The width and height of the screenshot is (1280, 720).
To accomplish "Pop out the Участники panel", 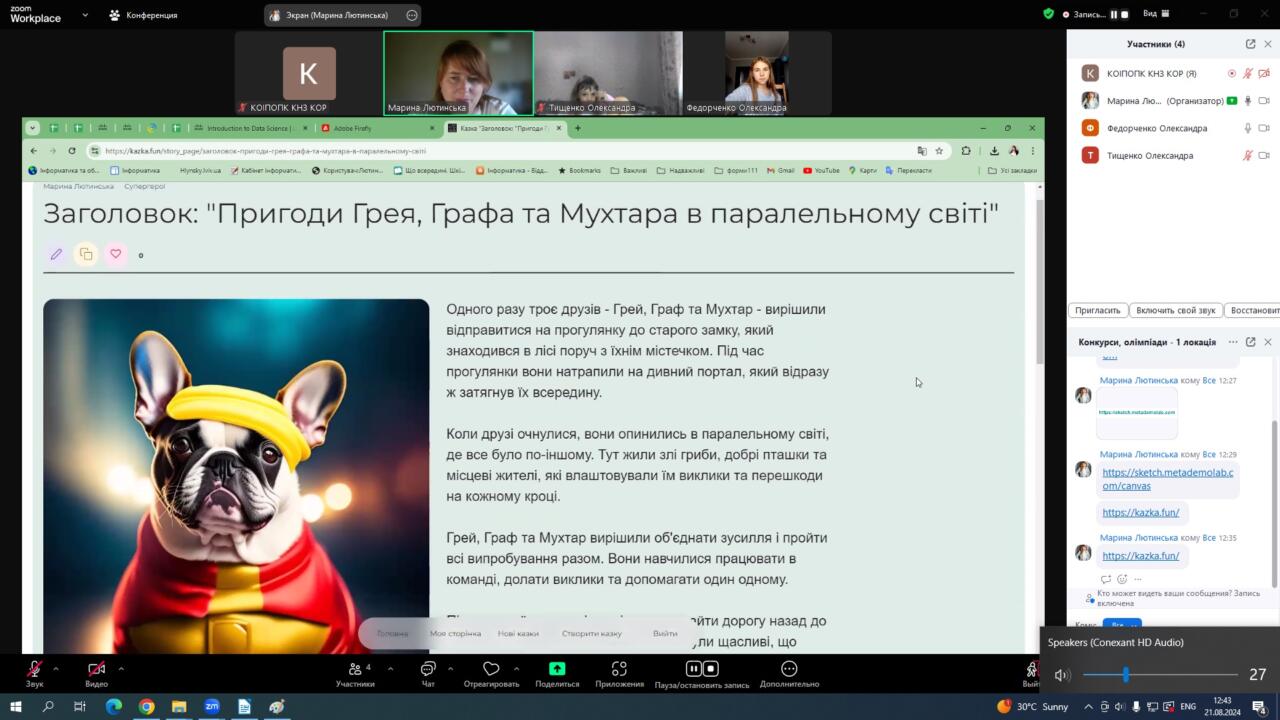I will tap(1250, 44).
